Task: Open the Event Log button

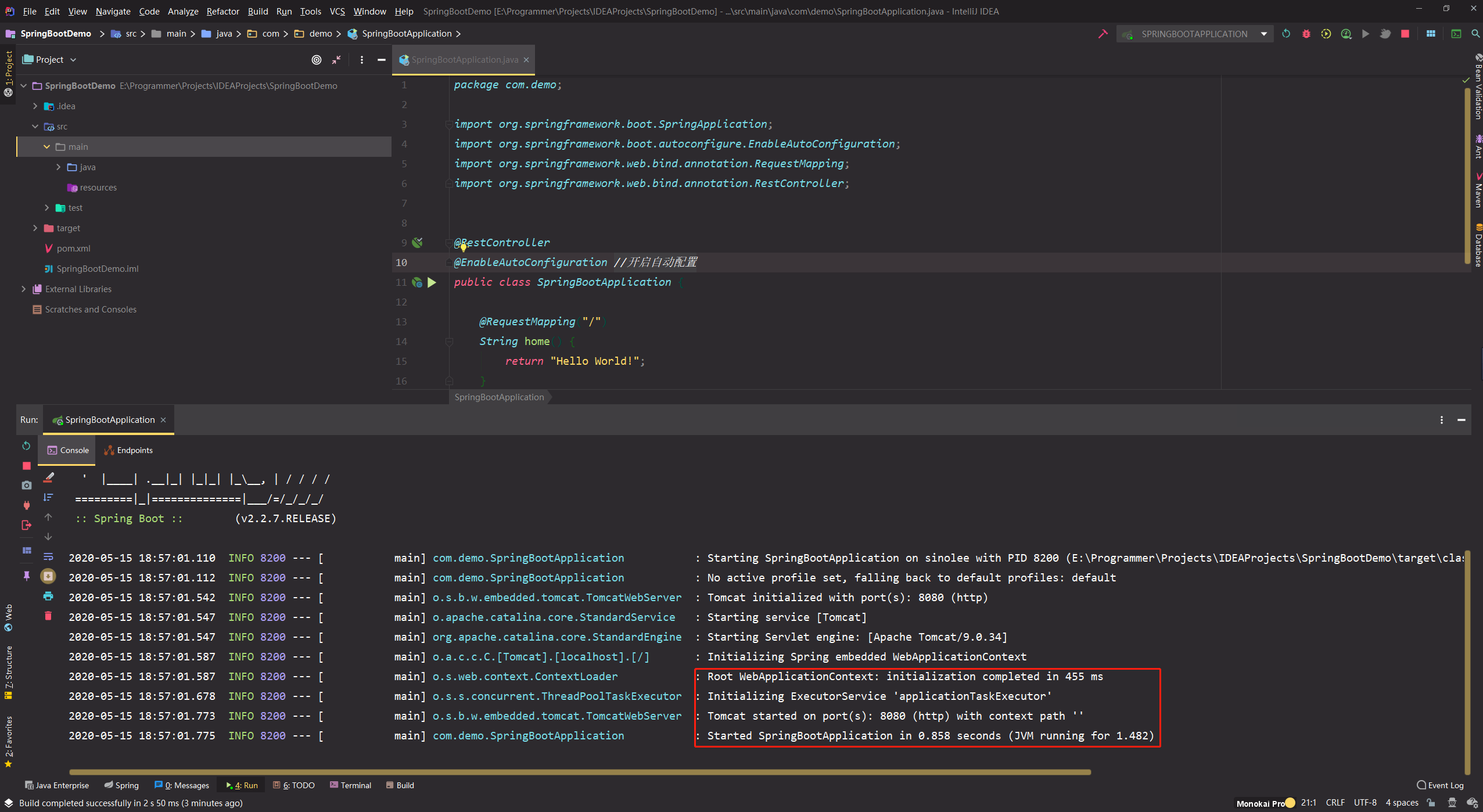Action: (x=1440, y=785)
